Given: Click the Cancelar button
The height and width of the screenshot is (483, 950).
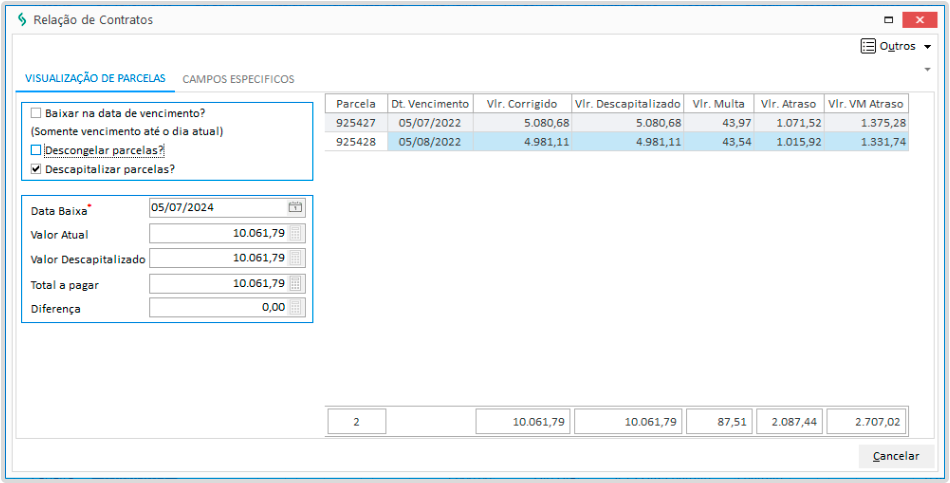Looking at the screenshot, I should 896,456.
